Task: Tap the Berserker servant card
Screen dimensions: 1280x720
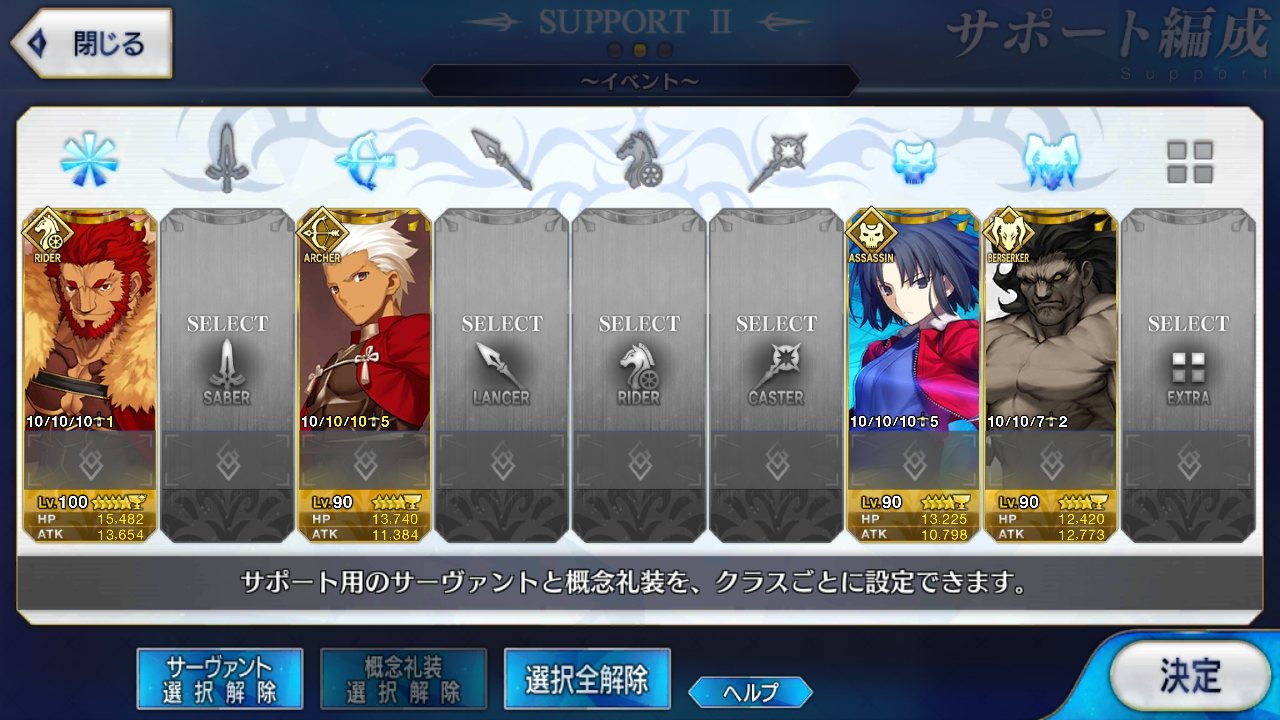Action: click(x=1051, y=375)
